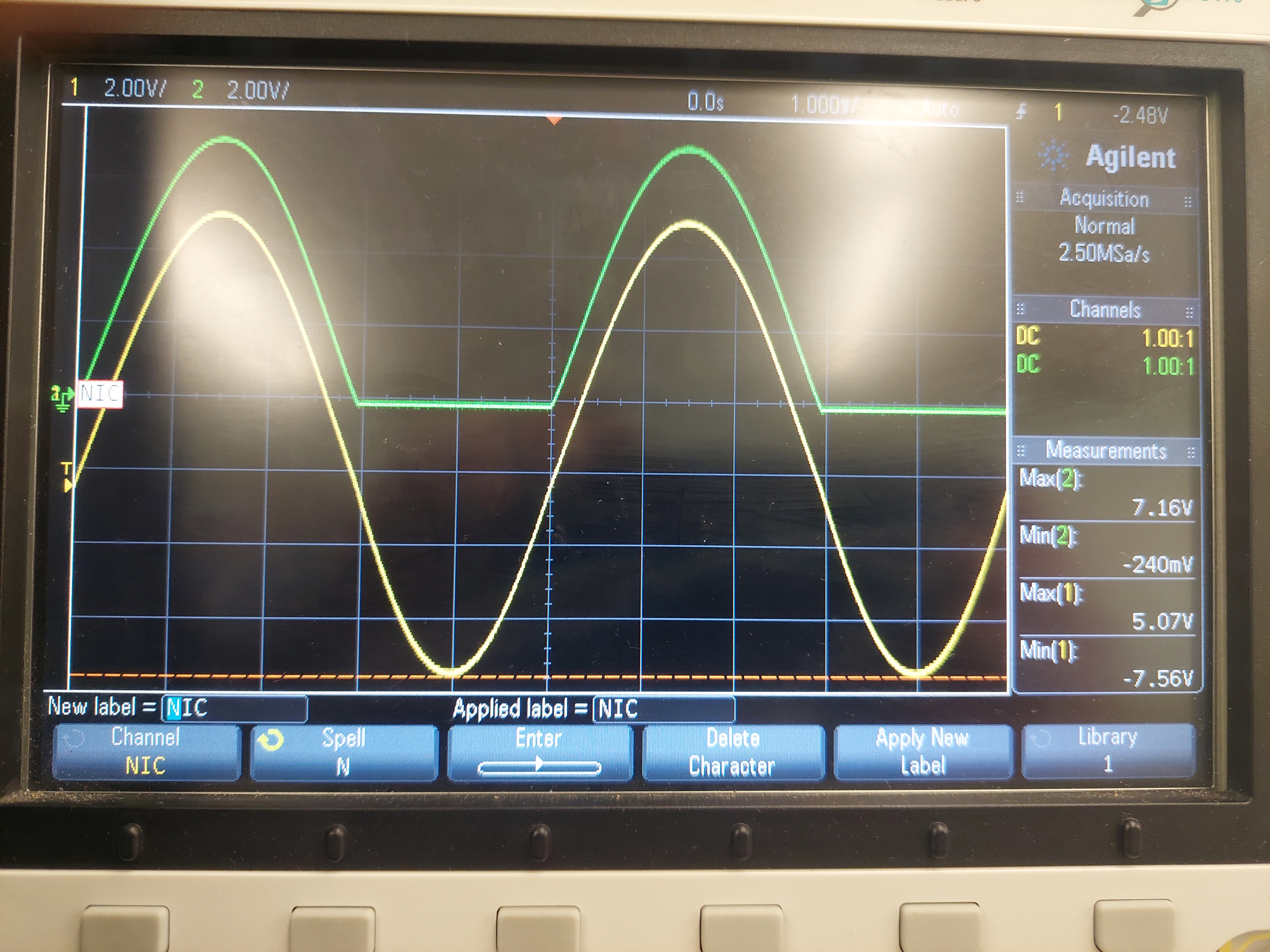1270x952 pixels.
Task: Click the orange dashed cursor line
Action: point(538,677)
